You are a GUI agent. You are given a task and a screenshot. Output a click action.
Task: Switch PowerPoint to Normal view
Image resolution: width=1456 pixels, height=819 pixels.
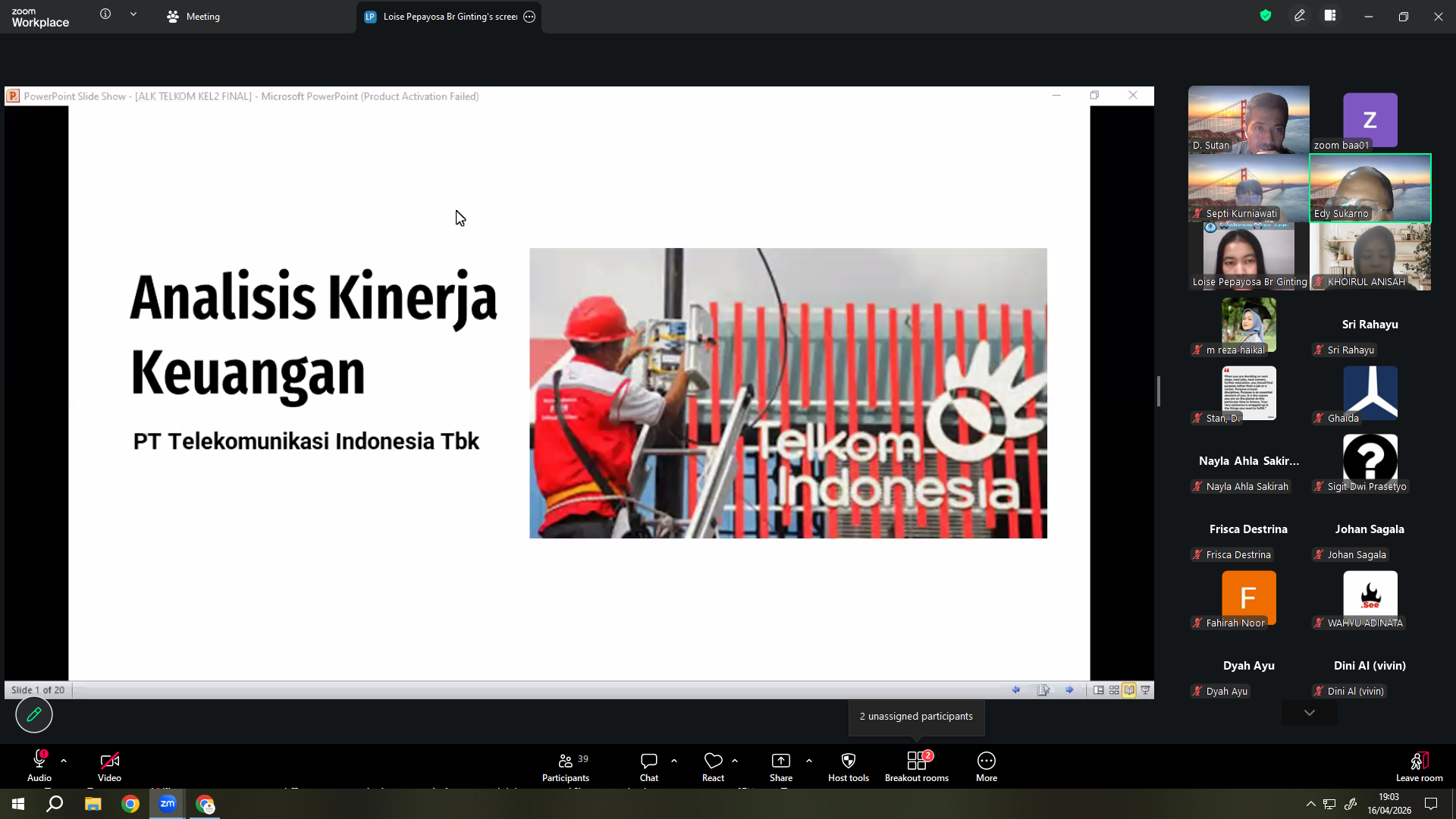(1098, 690)
